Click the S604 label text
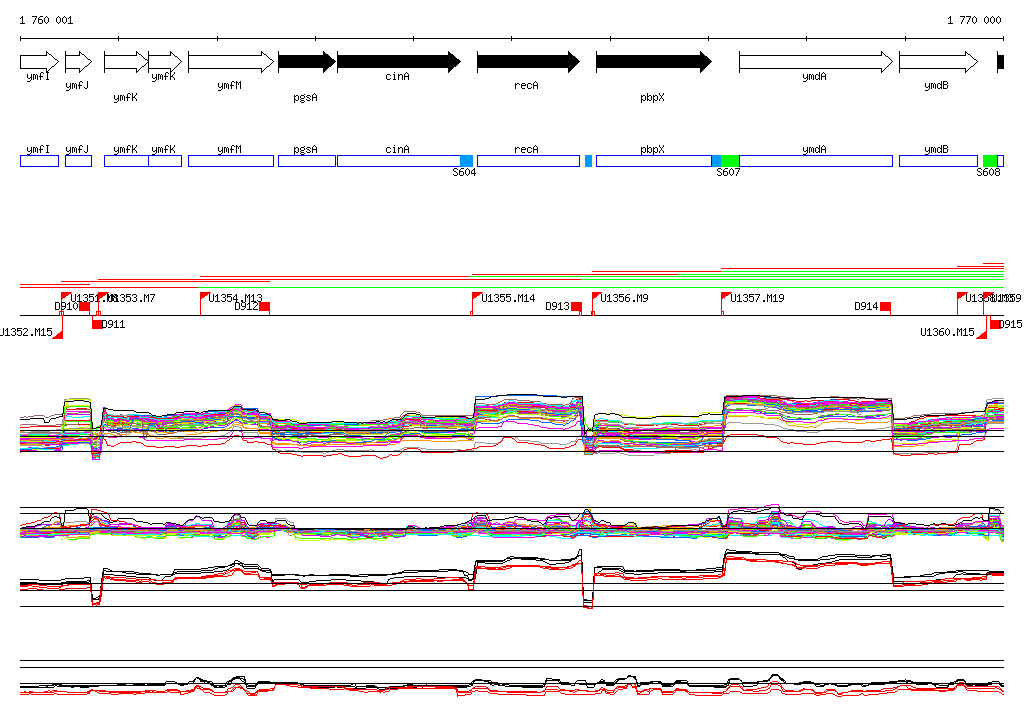The image size is (1024, 714). click(x=464, y=172)
